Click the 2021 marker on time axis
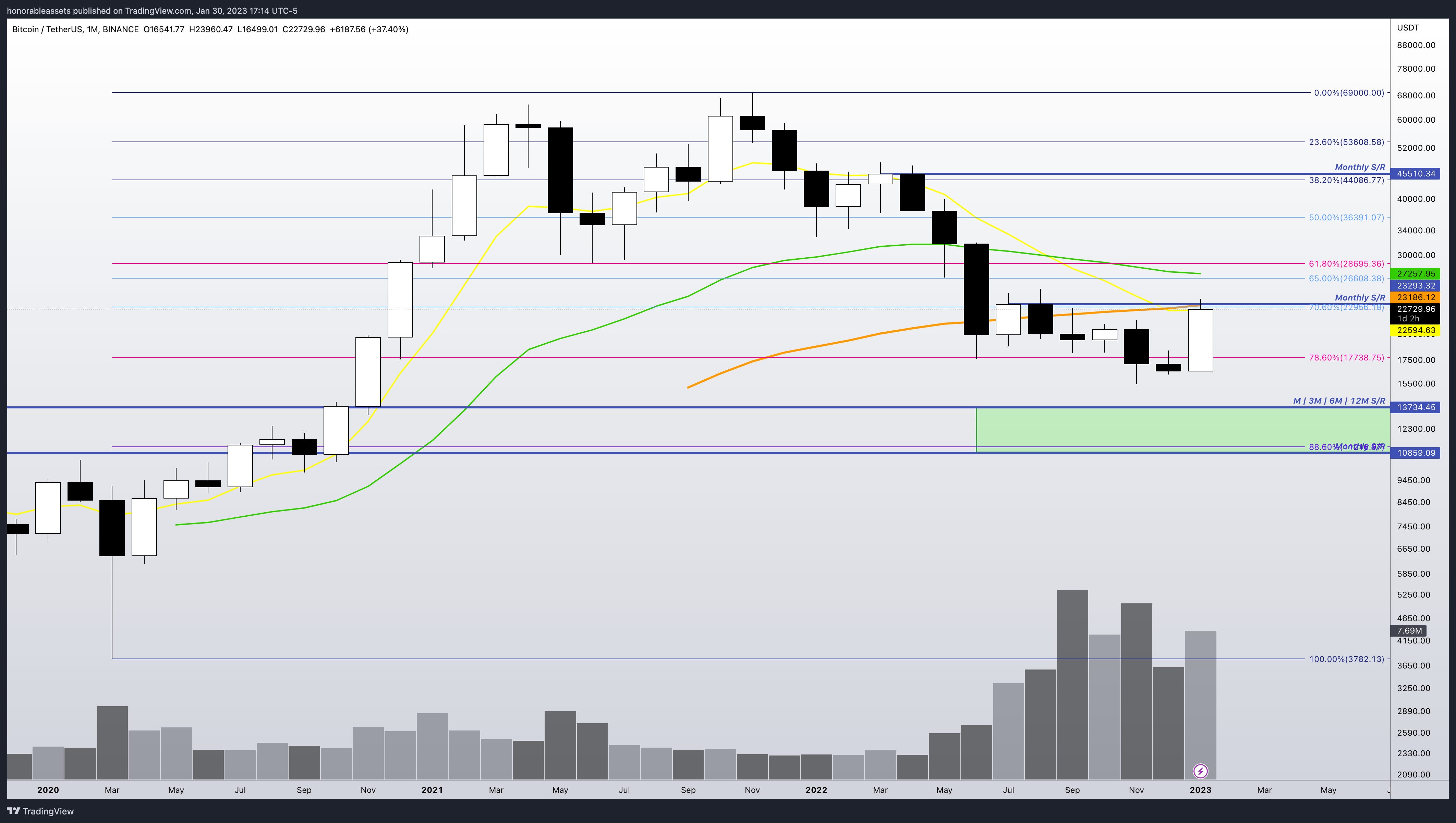This screenshot has width=1456, height=823. click(432, 790)
